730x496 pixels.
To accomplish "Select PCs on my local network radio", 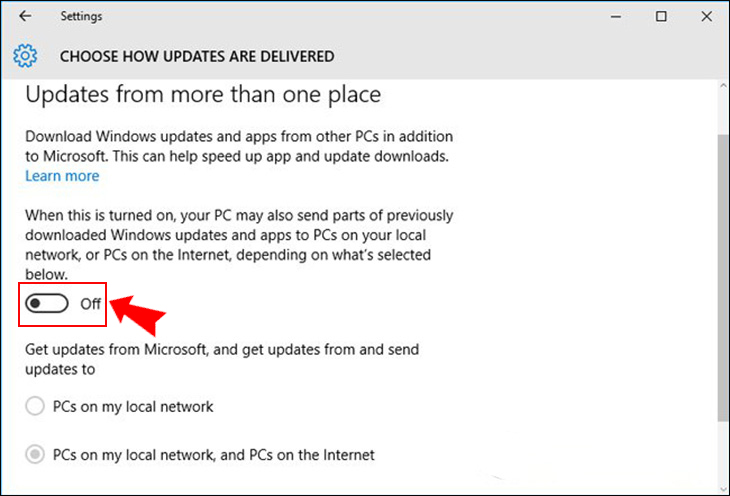I will [x=35, y=406].
